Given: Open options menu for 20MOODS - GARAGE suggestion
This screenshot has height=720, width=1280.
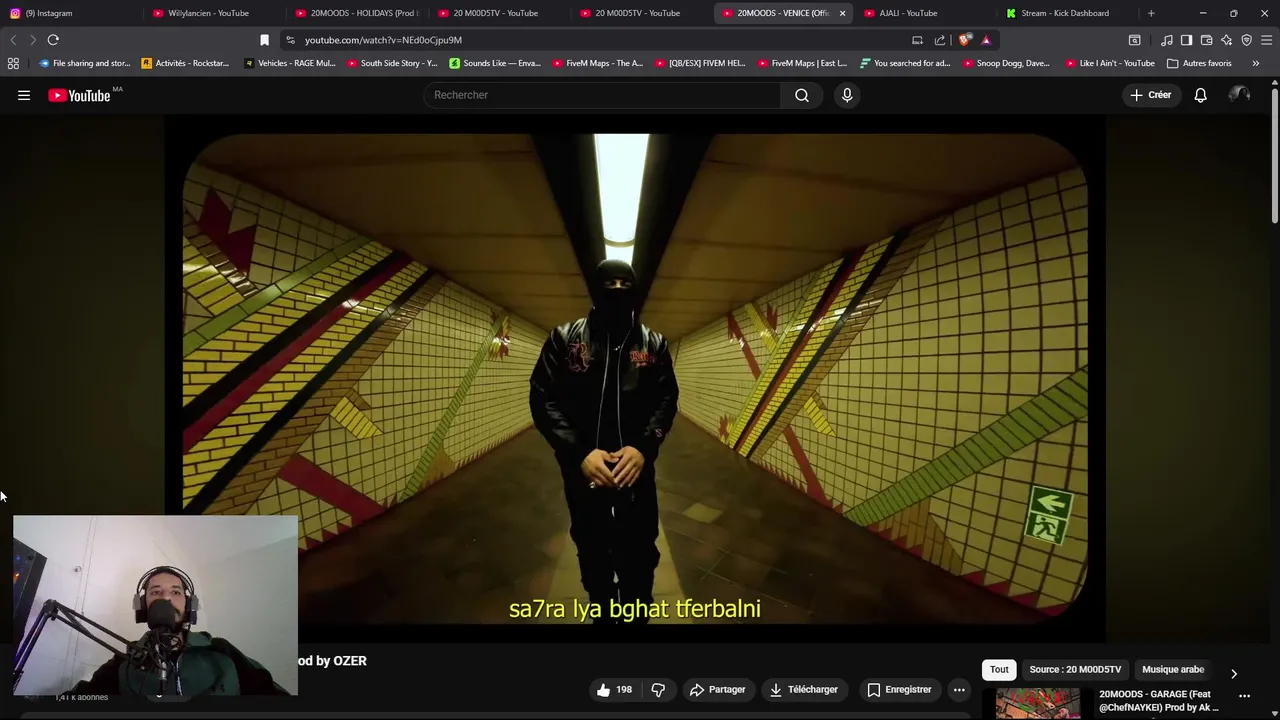Looking at the screenshot, I should [x=1244, y=696].
